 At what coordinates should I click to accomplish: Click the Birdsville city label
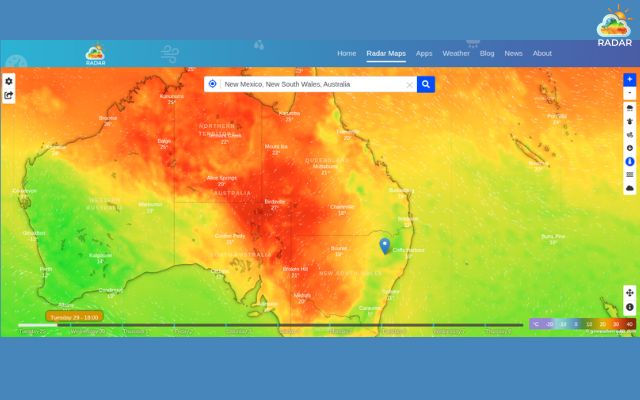[x=275, y=202]
